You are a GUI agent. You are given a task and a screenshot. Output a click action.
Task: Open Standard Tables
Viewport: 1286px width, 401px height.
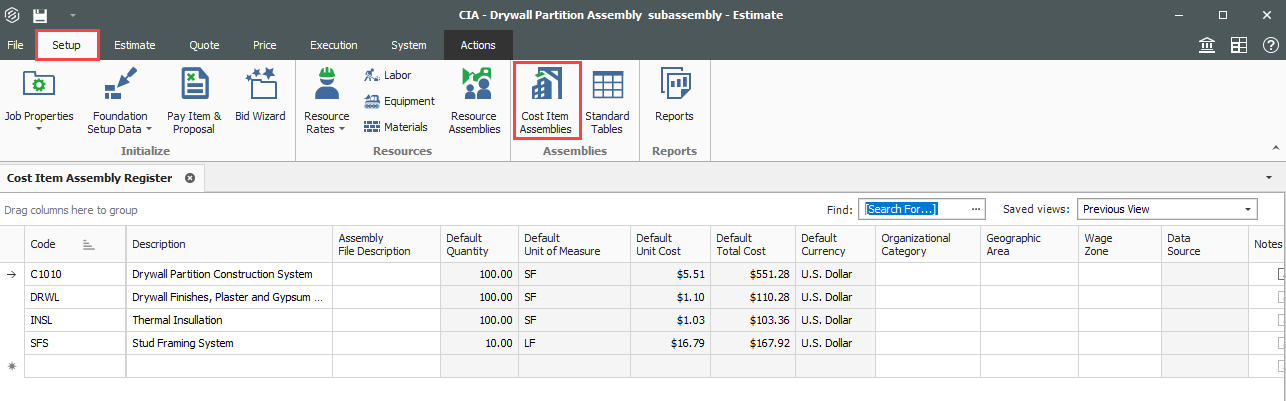click(606, 88)
